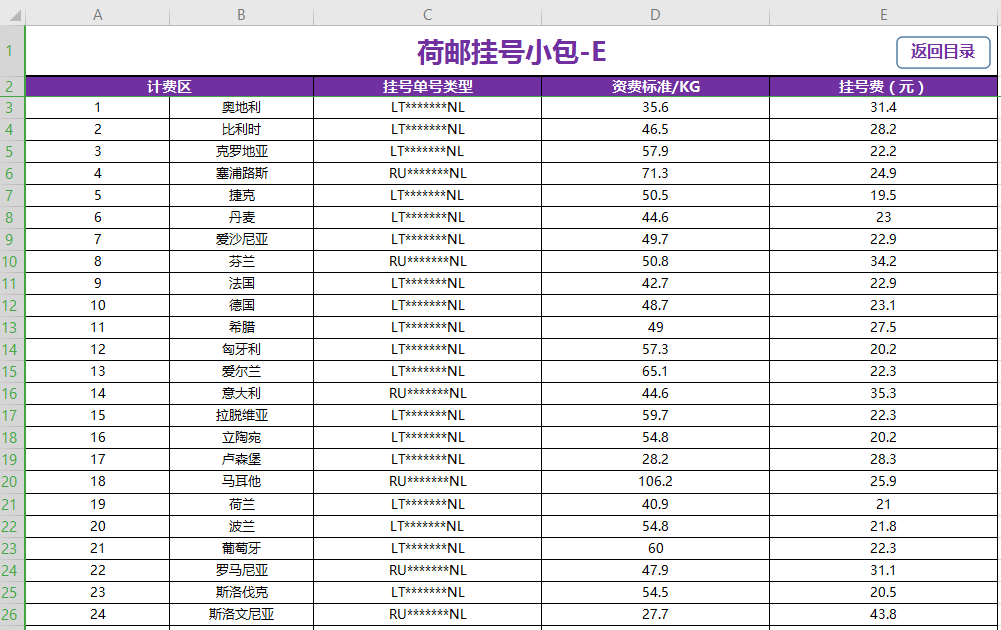Select column D header
Screen dimensions: 1001x630
655,14
